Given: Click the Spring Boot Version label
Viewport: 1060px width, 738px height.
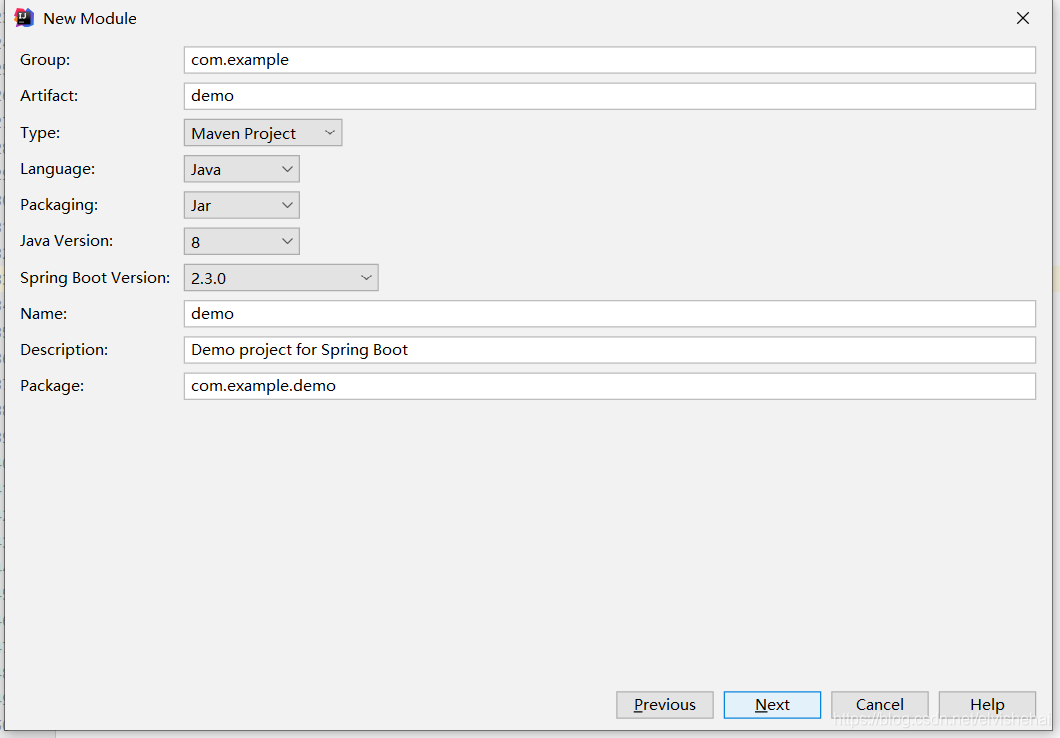Looking at the screenshot, I should pos(95,278).
